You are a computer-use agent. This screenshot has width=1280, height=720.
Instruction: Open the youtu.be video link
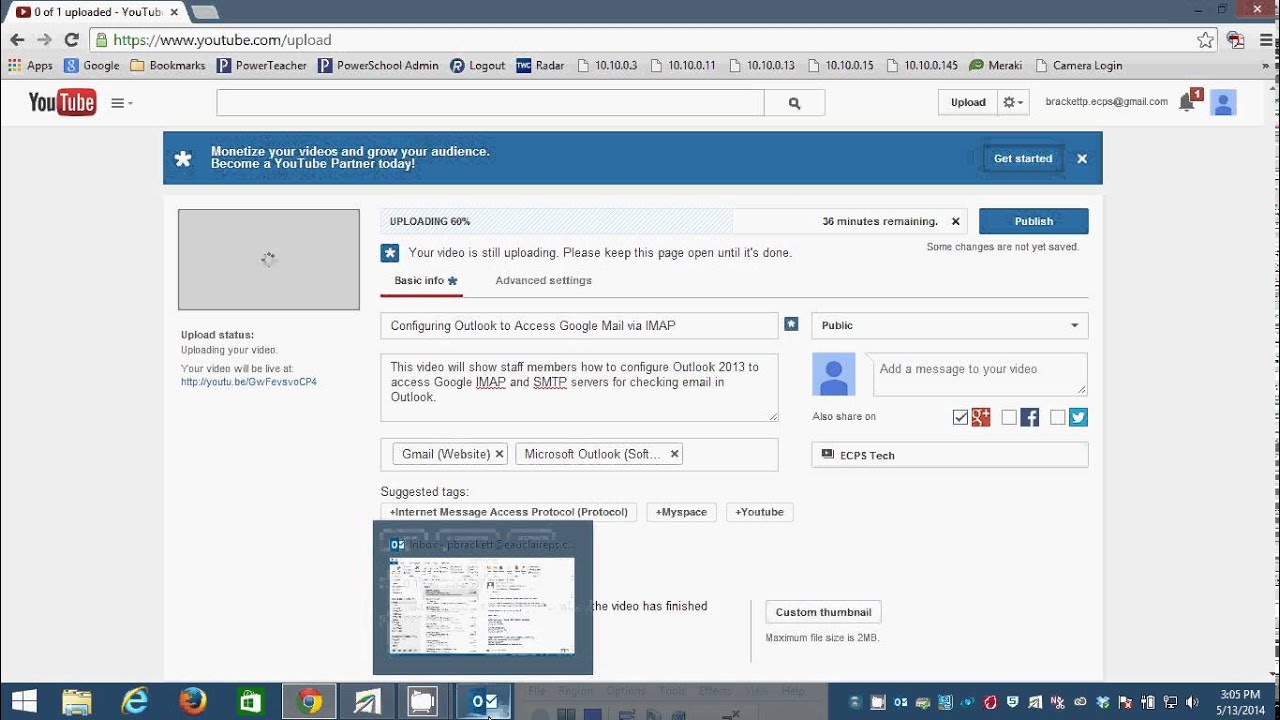(x=249, y=382)
